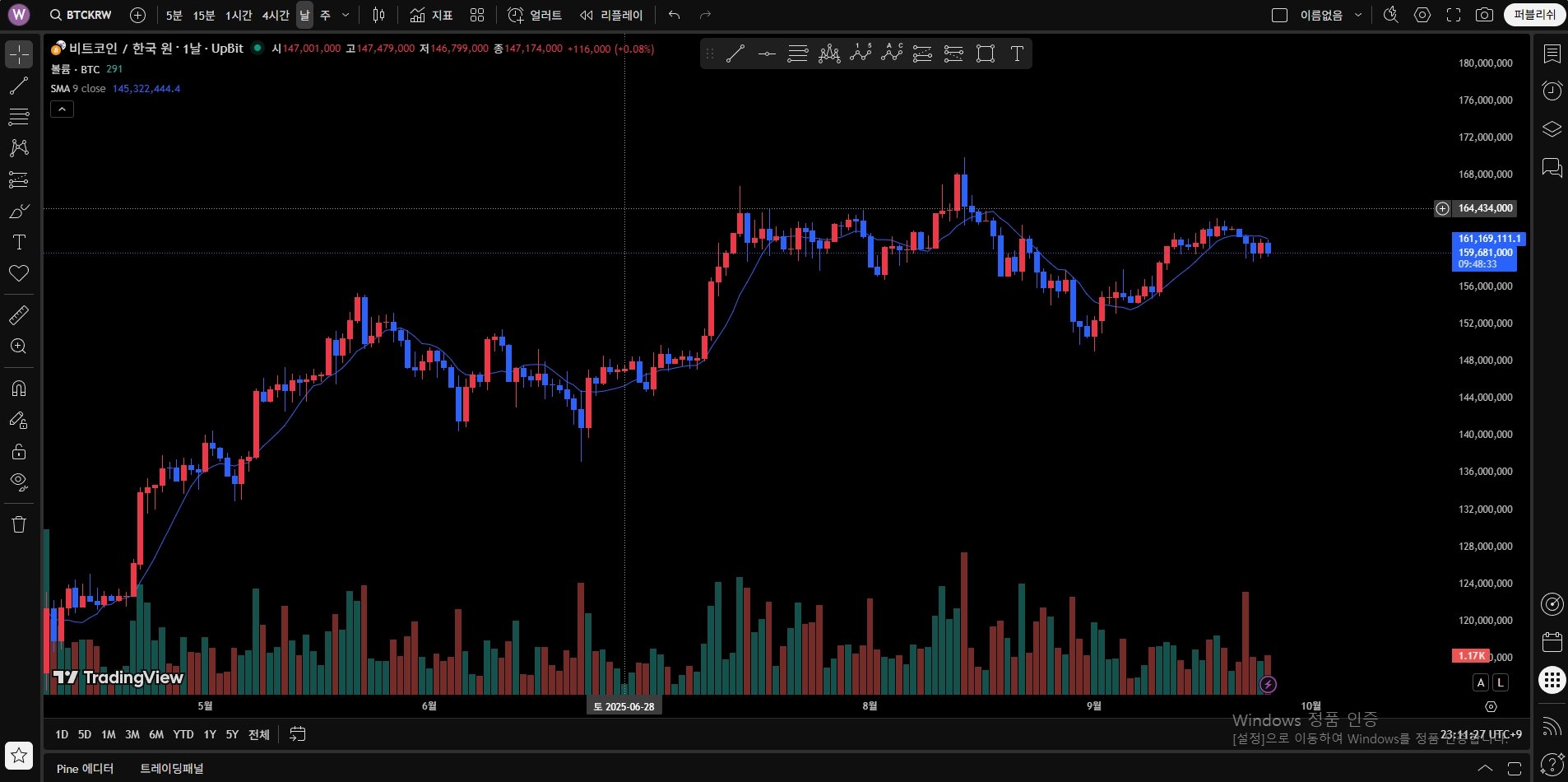Collapse the indicator legend chevron

click(62, 109)
